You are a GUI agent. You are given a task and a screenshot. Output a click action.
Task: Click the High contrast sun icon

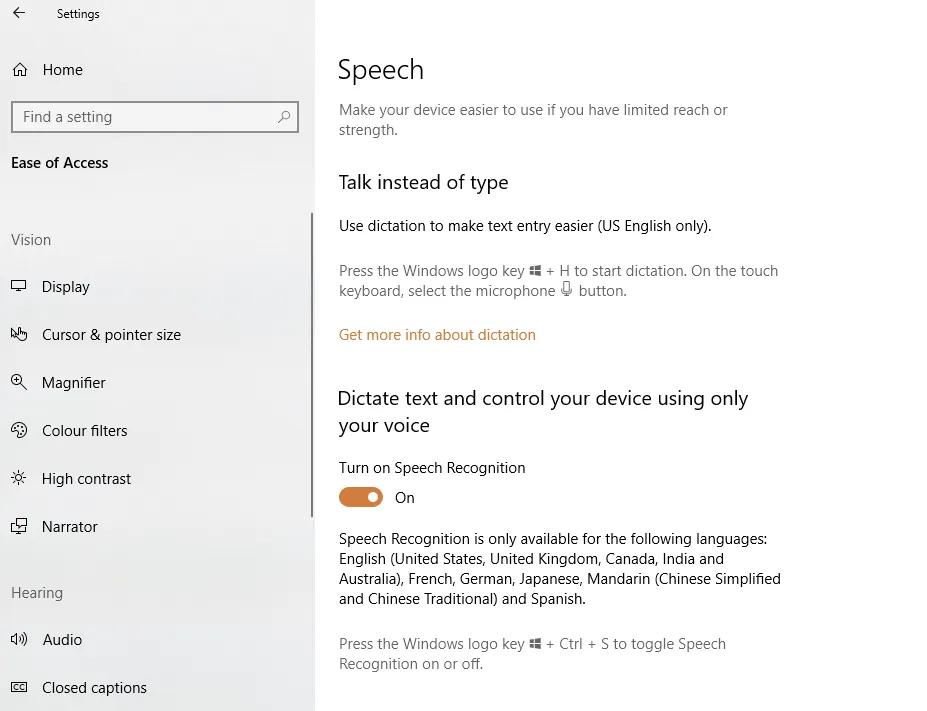tap(19, 478)
